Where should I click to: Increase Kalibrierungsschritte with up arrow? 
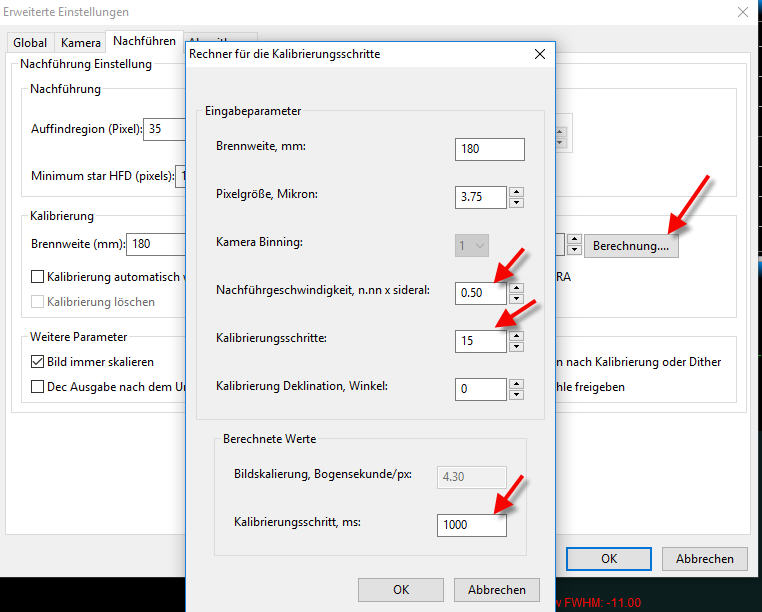(x=516, y=335)
